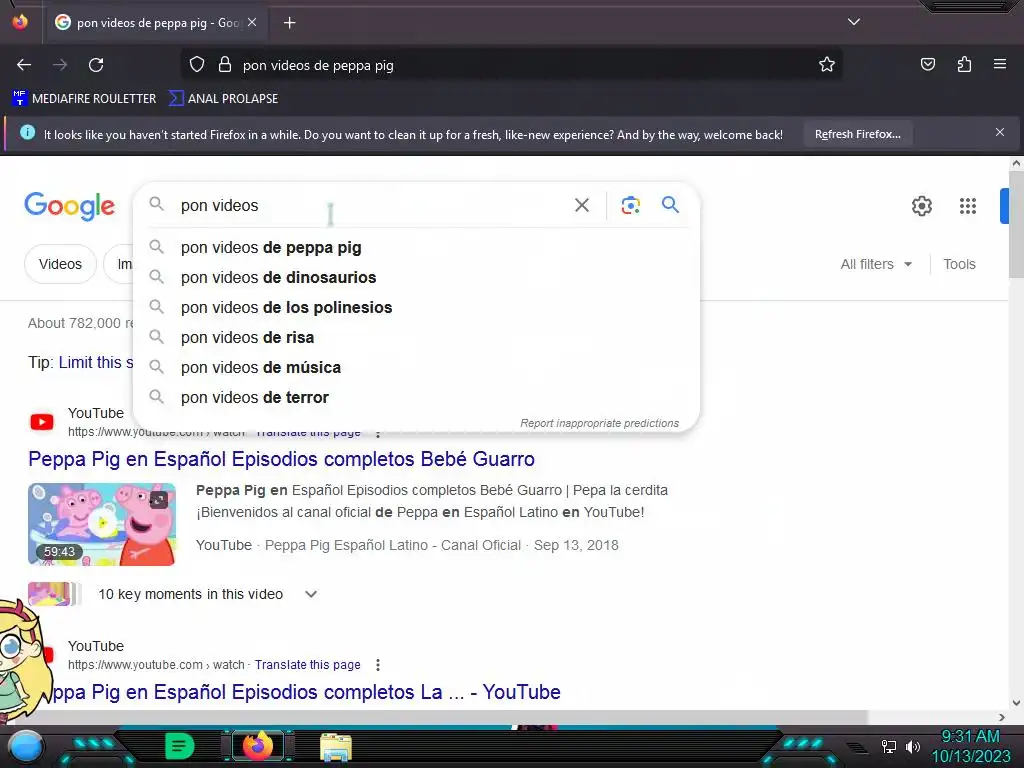Open the Google apps grid
This screenshot has height=768, width=1024.
click(x=968, y=206)
